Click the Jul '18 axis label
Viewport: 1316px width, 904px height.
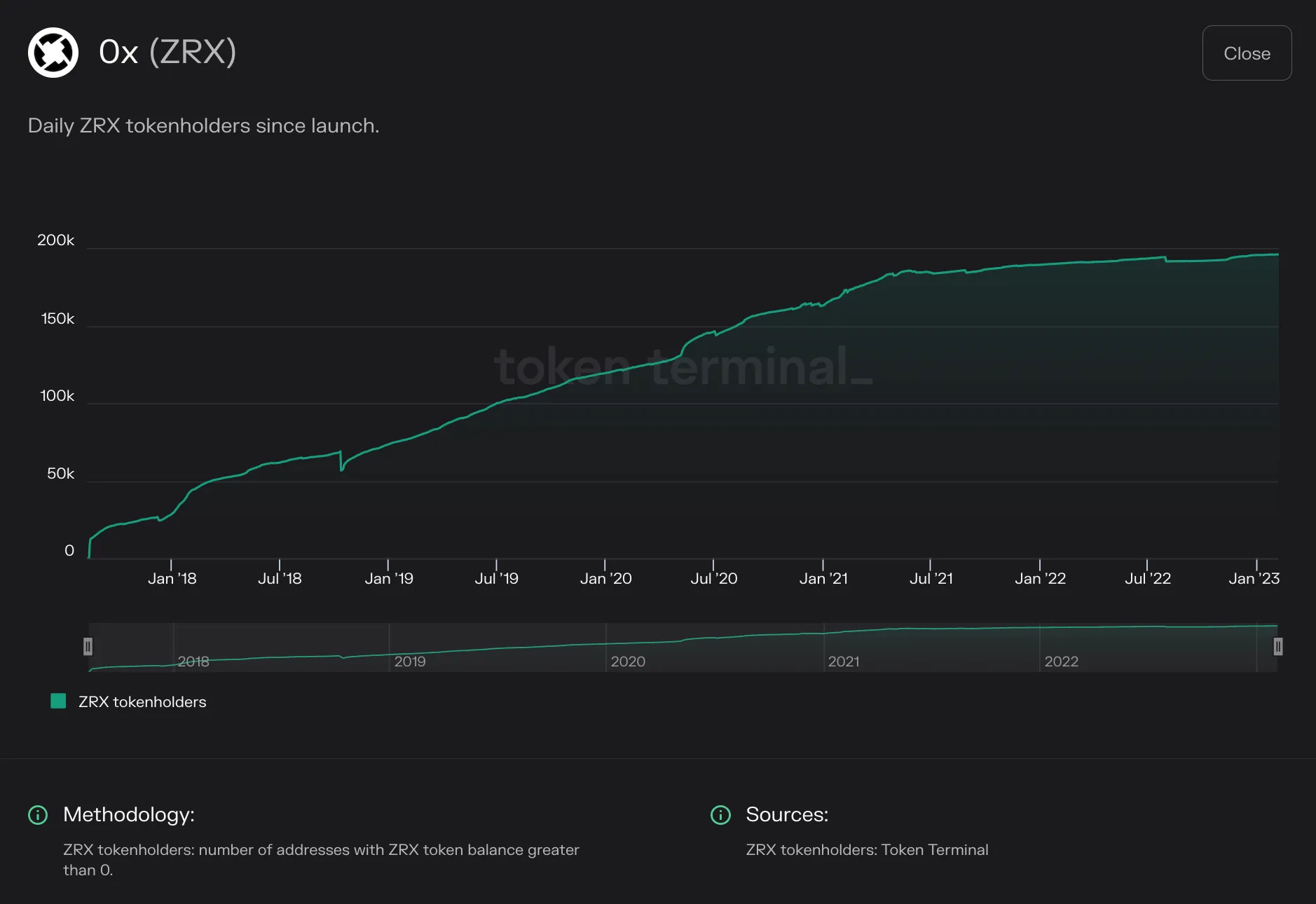[280, 578]
